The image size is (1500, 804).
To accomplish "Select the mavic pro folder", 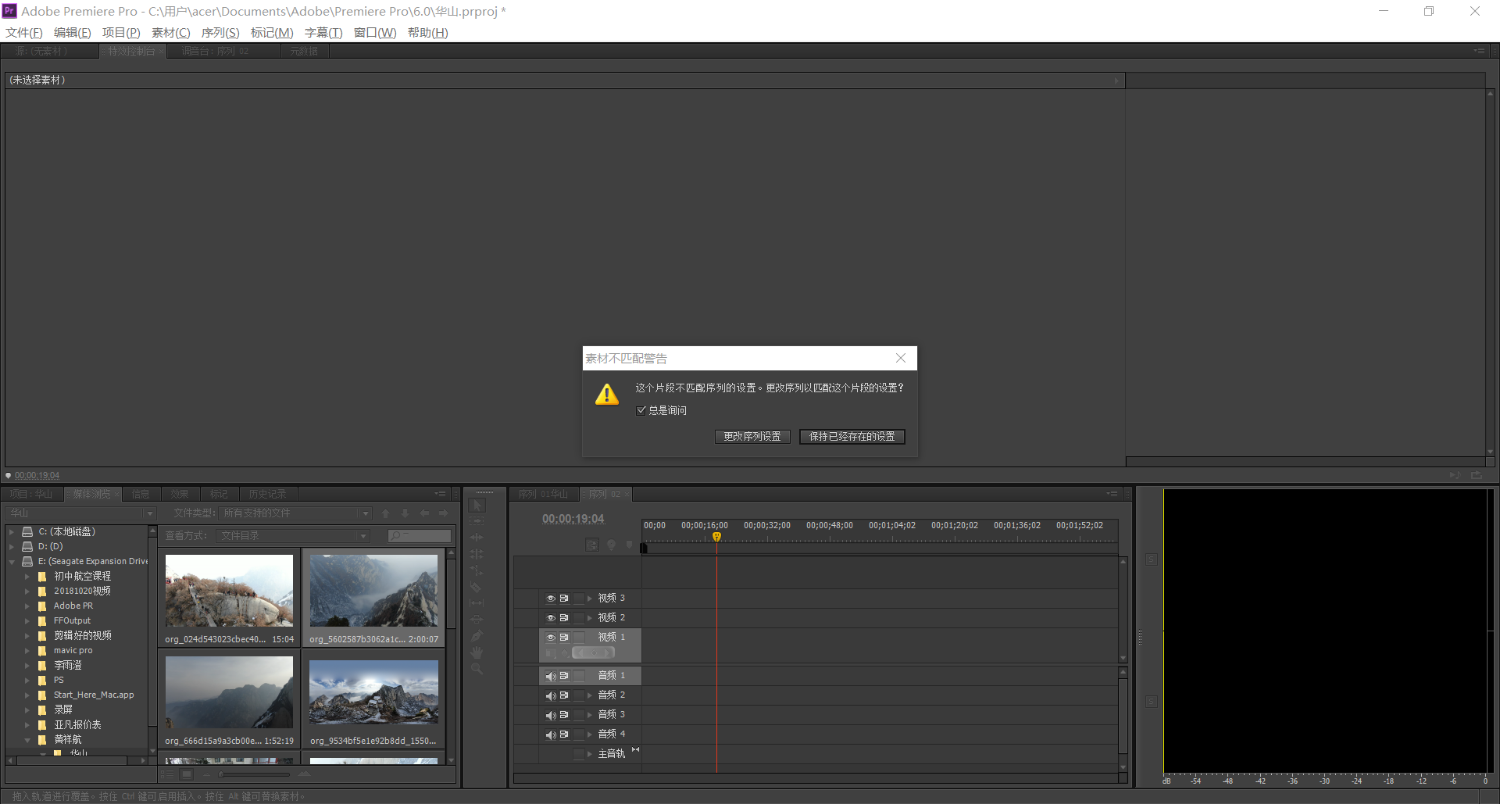I will tap(73, 650).
